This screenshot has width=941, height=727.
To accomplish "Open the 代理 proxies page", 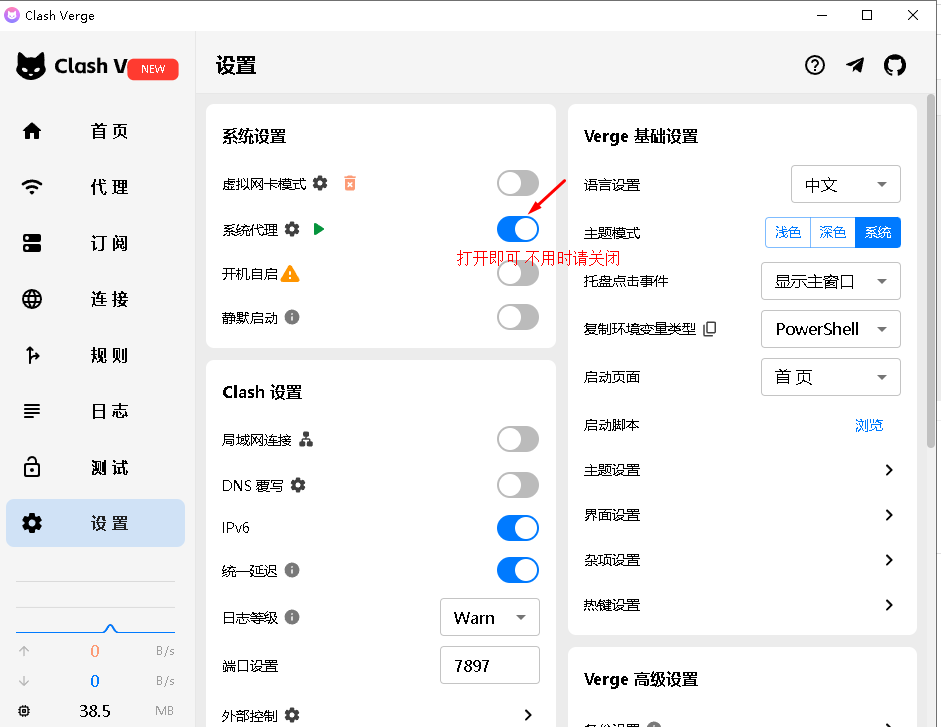I will 95,187.
